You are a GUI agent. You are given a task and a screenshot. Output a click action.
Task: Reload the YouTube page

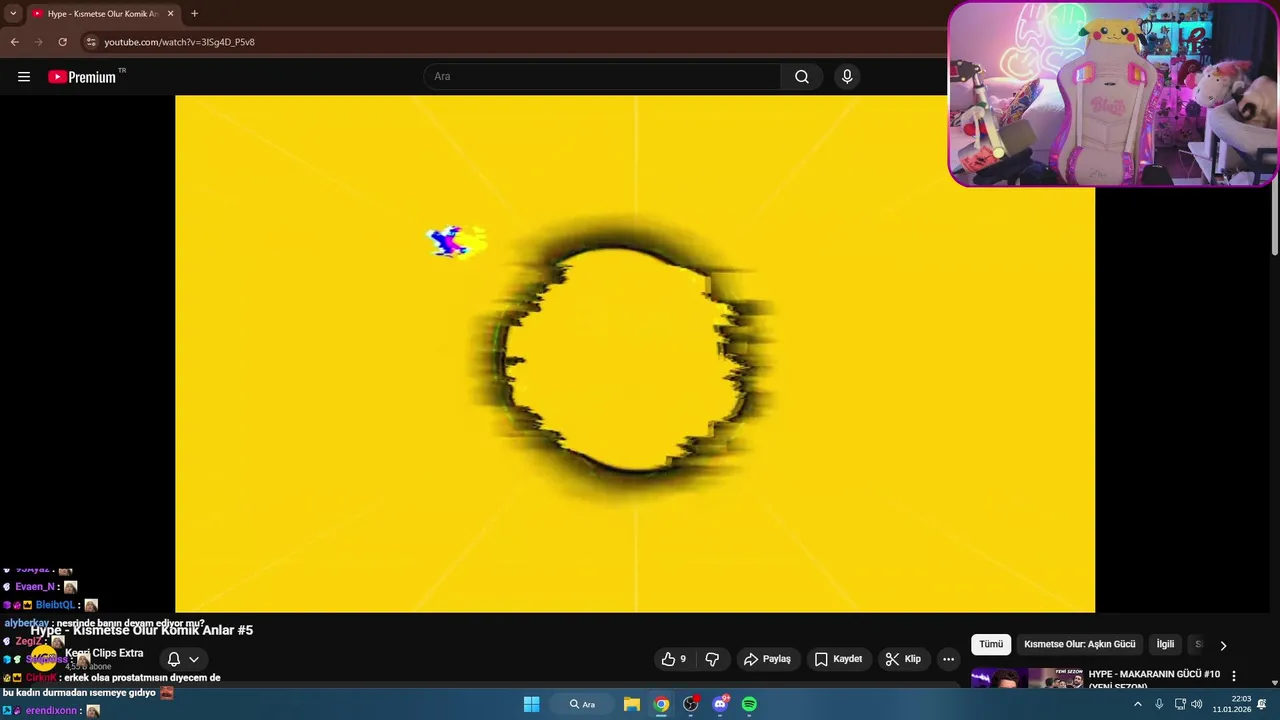(x=63, y=42)
